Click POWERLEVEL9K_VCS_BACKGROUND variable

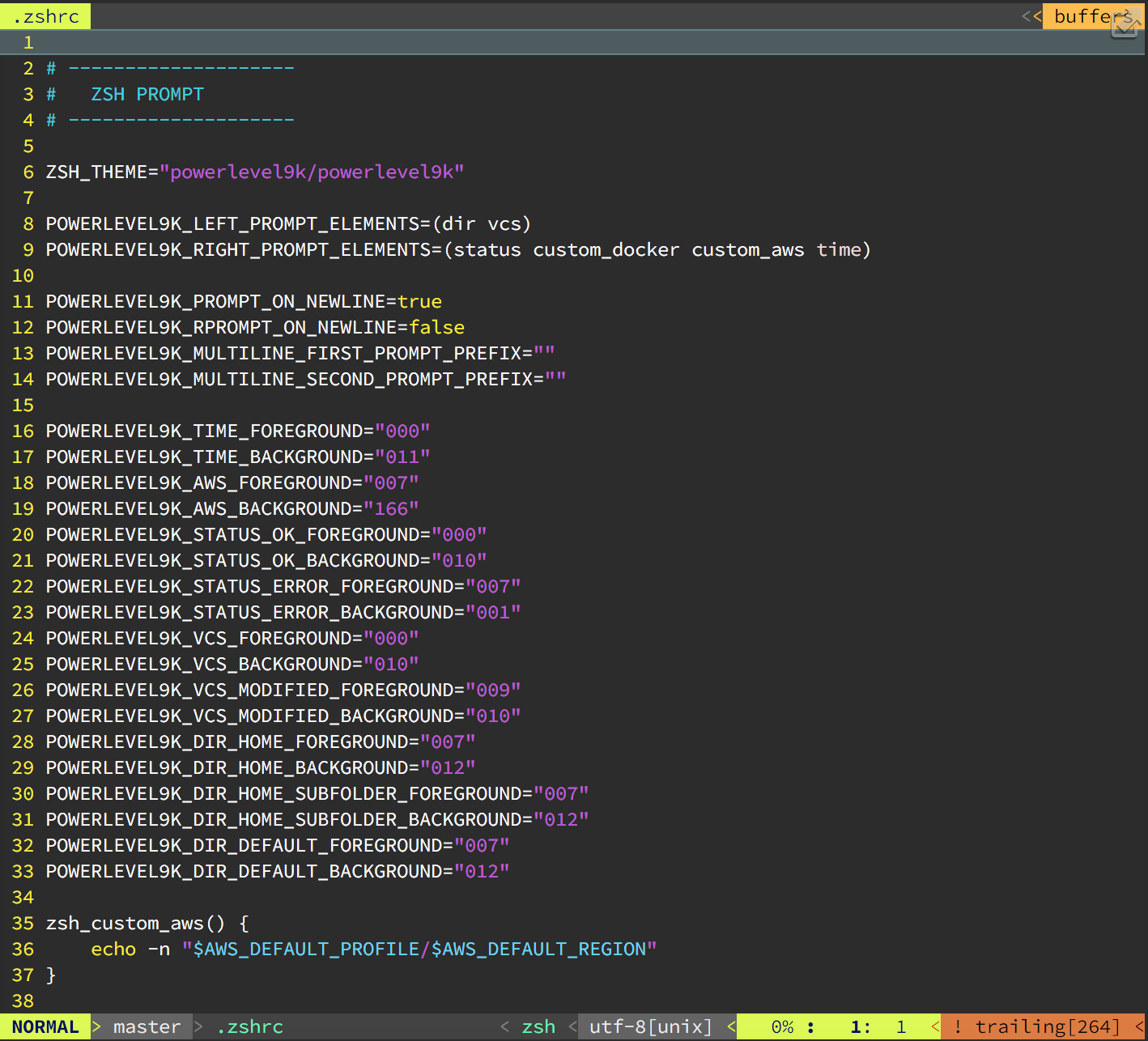point(198,664)
